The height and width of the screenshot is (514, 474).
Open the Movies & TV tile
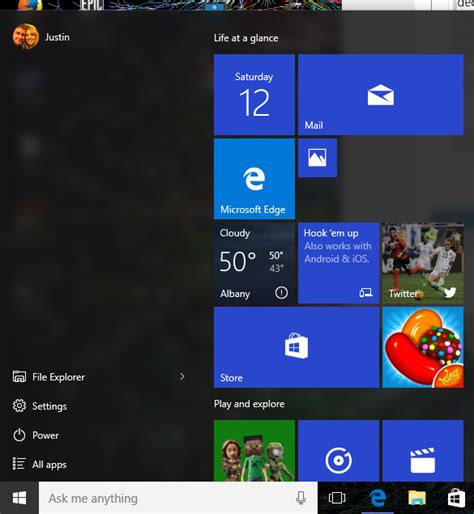[x=423, y=450]
